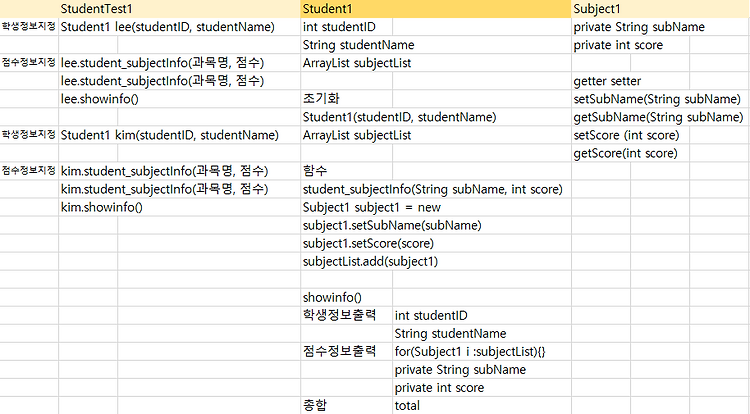The image size is (750, 414).
Task: Select the 'lee.showinfo()' cell
Action: pyautogui.click(x=99, y=99)
